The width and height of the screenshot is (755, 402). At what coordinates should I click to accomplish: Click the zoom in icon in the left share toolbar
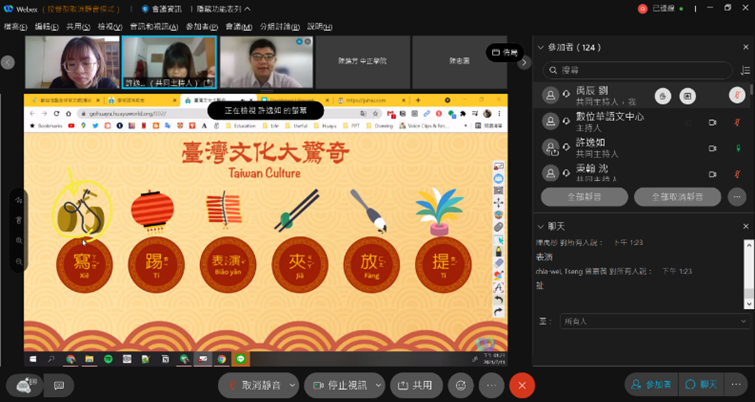point(19,241)
